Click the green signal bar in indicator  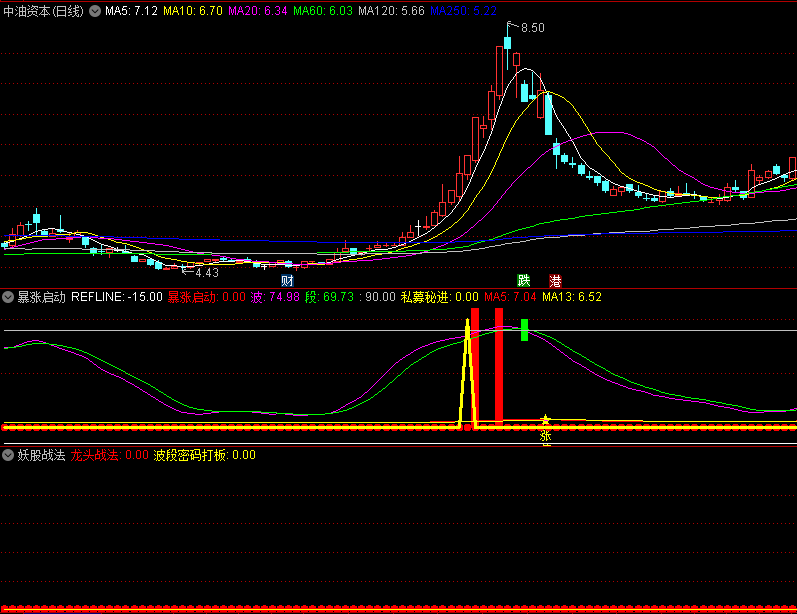coord(524,330)
